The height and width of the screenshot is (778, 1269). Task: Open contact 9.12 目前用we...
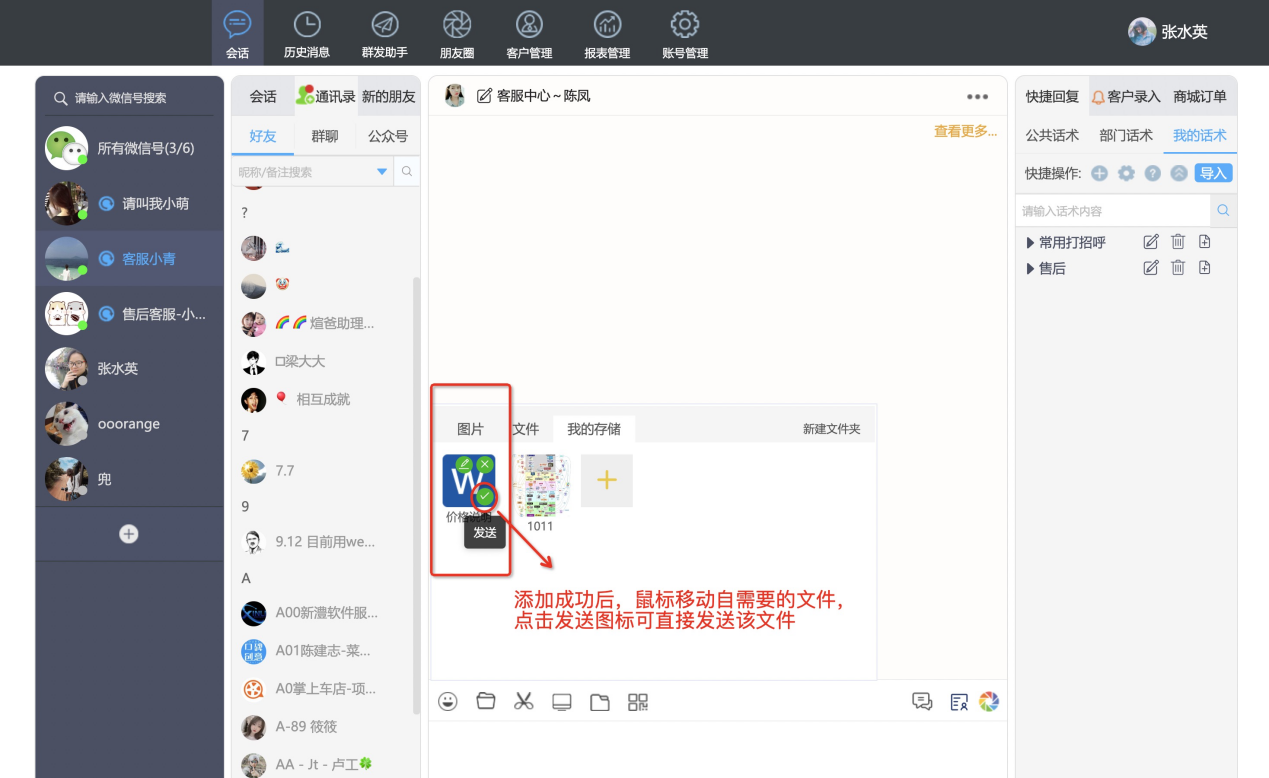coord(322,542)
